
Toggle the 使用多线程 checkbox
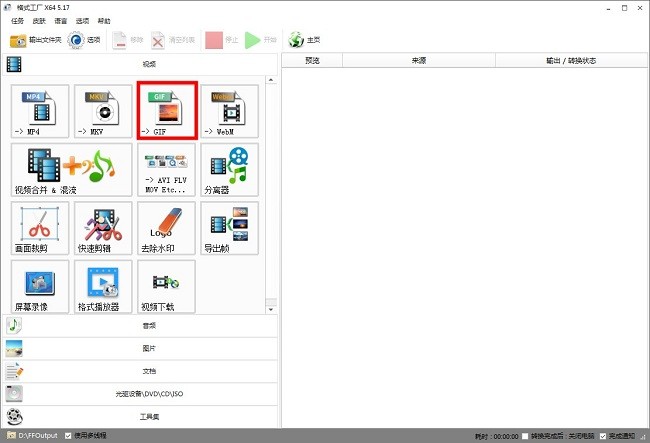[68, 436]
